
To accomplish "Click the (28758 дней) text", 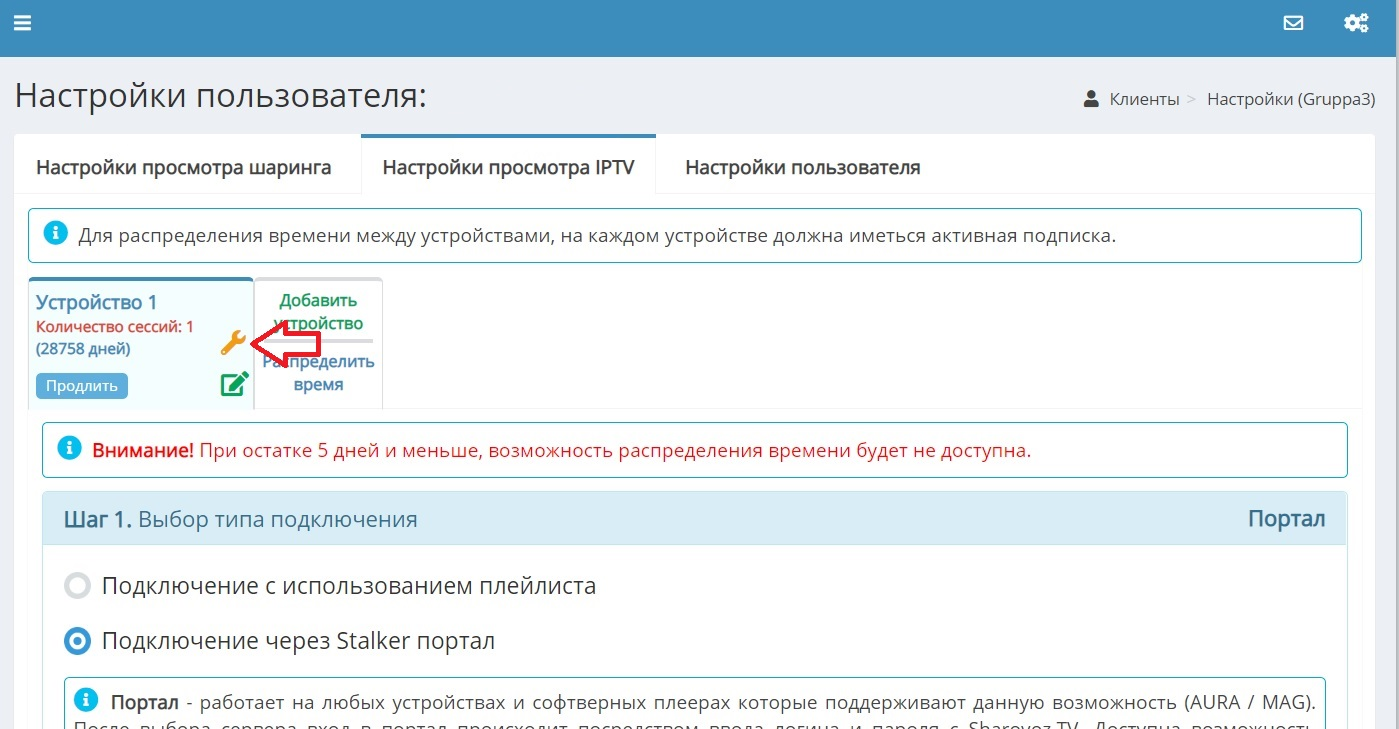I will pos(83,349).
